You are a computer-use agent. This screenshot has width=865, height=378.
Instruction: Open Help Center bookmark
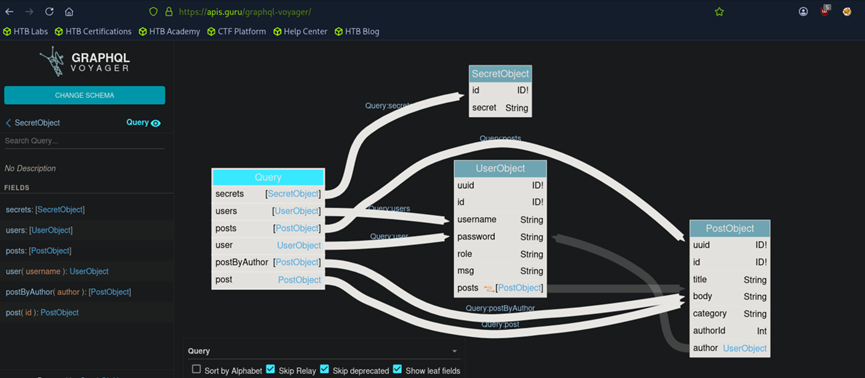(300, 31)
